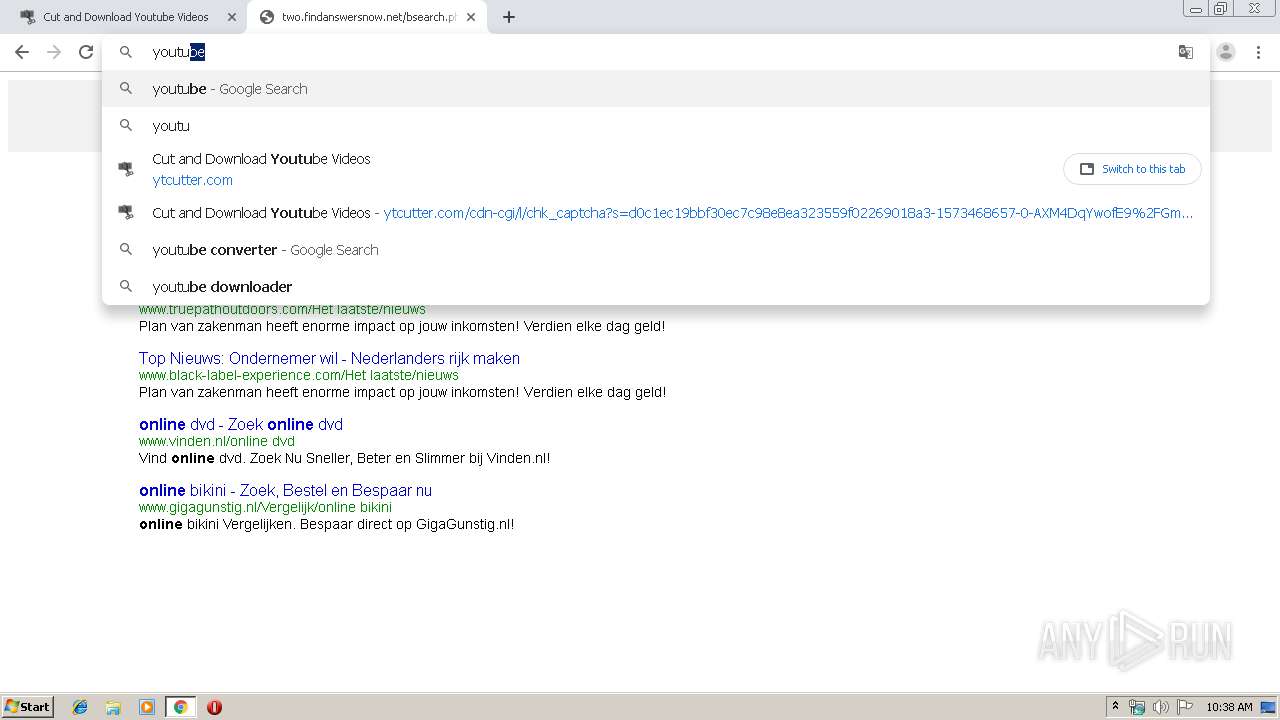
Task: Show hidden tray icons arrow
Action: point(1115,707)
